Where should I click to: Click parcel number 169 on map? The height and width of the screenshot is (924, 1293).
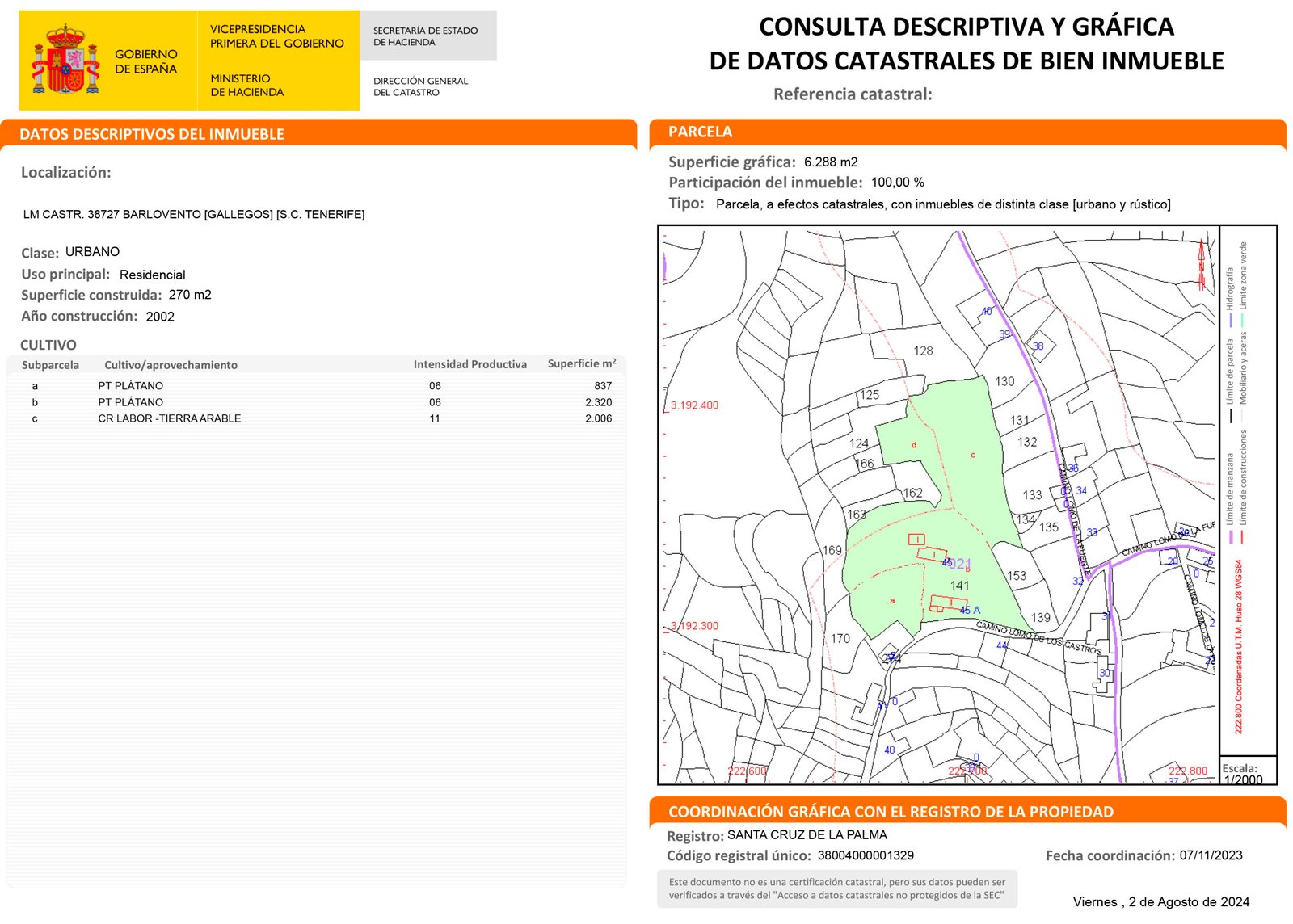tap(832, 550)
